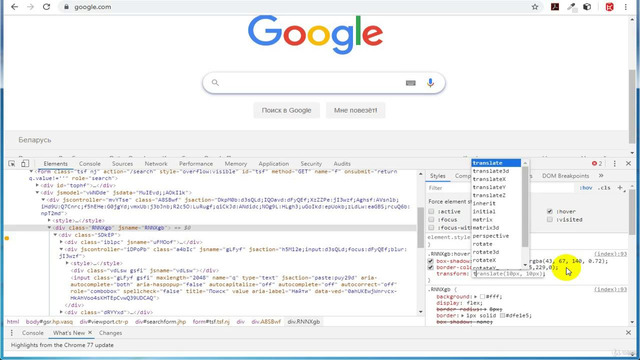Image resolution: width=640 pixels, height=360 pixels.
Task: Open the Console tab in DevTools toolbar
Action: (90, 164)
